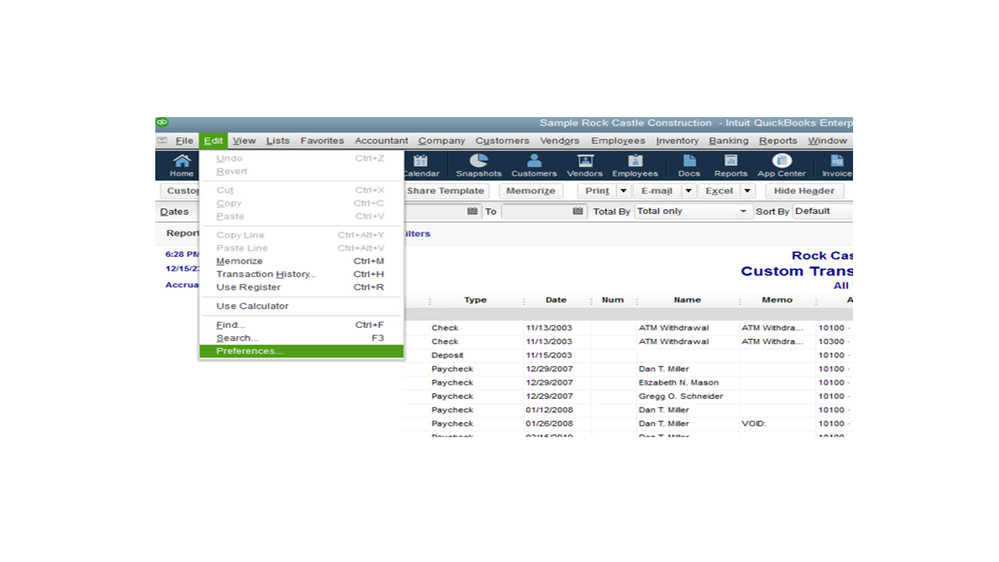The height and width of the screenshot is (562, 999).
Task: Click Gregg O. Schneider paycheck name
Action: coord(681,396)
